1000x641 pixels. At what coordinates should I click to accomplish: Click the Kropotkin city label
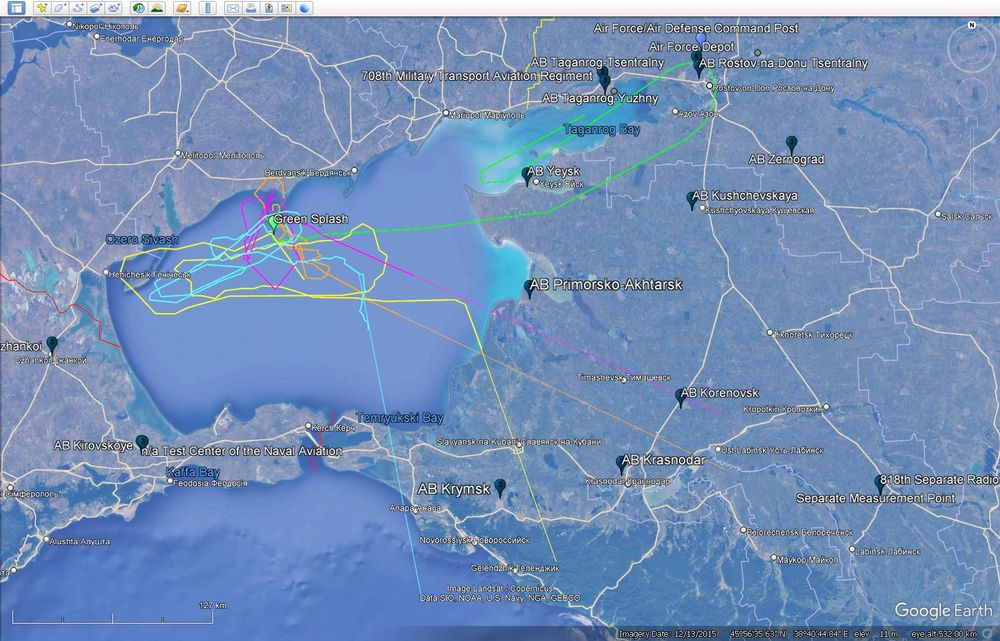(x=783, y=409)
